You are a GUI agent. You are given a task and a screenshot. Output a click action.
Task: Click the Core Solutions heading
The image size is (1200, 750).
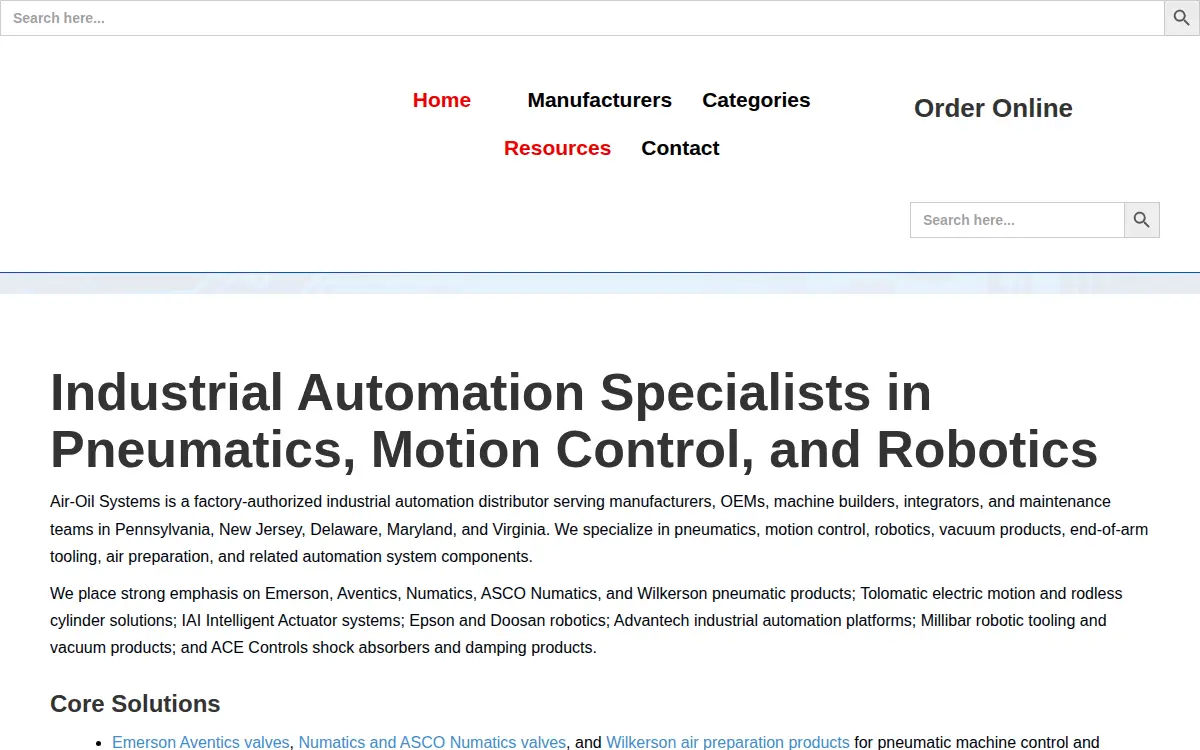135,704
